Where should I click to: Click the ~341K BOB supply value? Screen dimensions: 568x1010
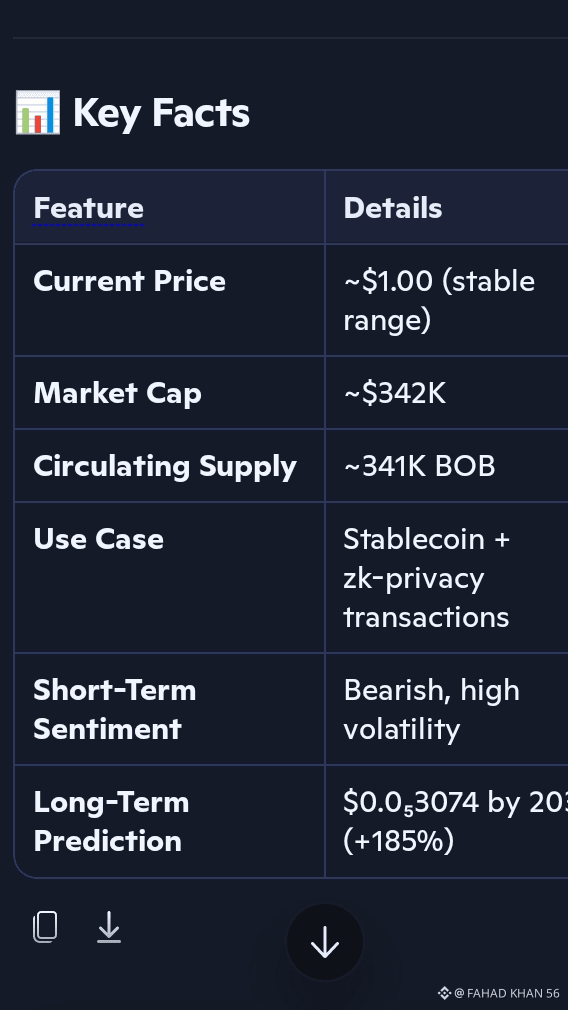419,466
